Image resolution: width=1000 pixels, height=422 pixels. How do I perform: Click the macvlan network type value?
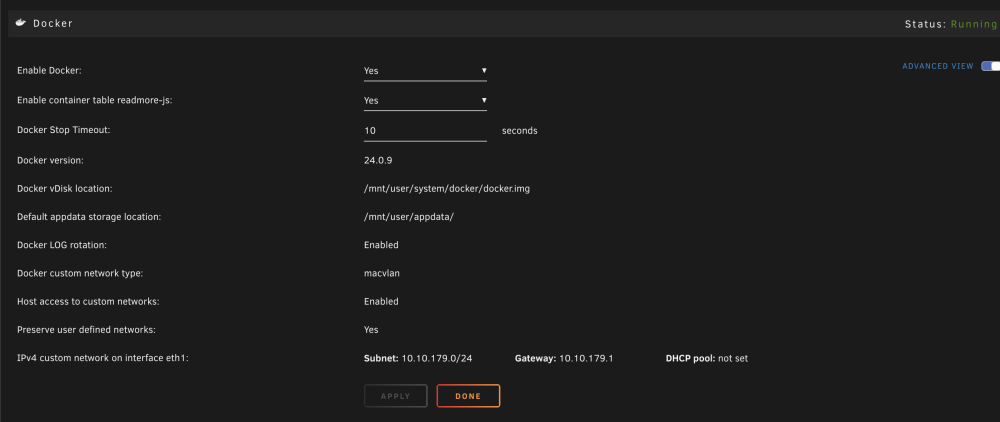382,273
